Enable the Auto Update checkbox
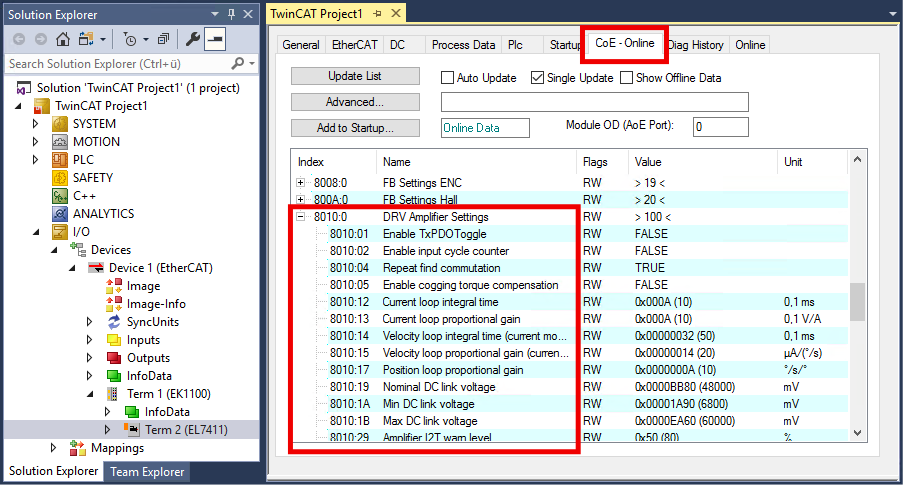 (x=447, y=77)
